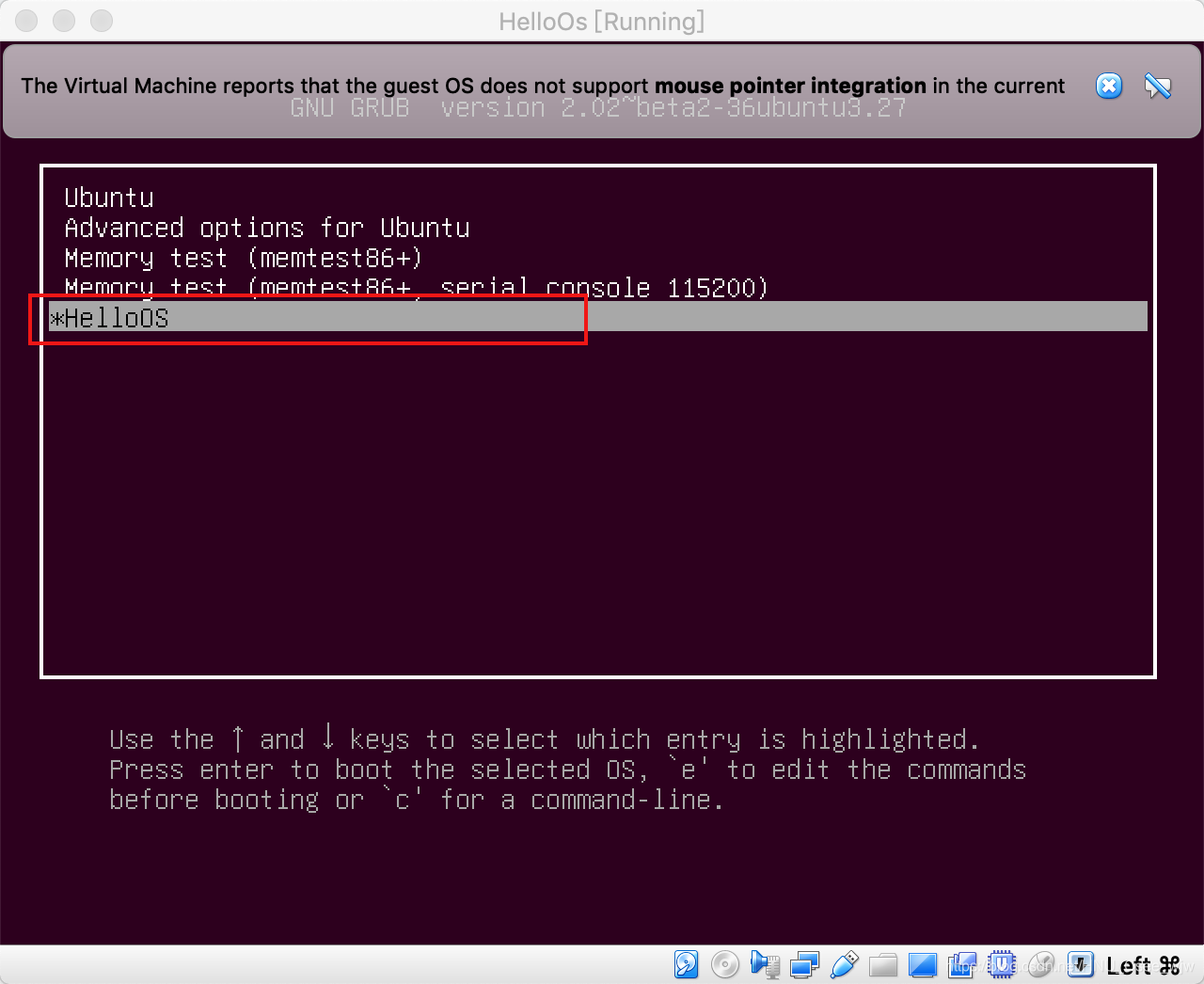Click the network adapters status icon
The height and width of the screenshot is (984, 1204).
coord(804,964)
